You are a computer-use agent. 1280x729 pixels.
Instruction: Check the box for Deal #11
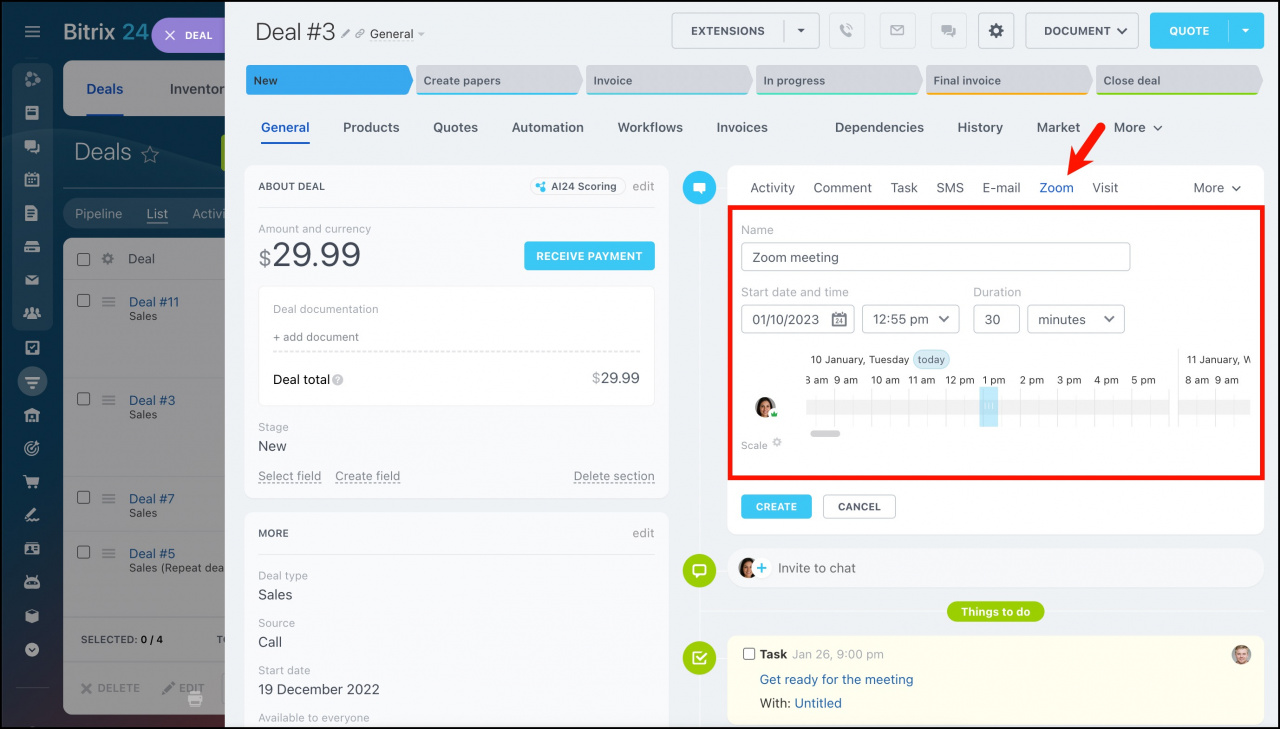tap(84, 301)
